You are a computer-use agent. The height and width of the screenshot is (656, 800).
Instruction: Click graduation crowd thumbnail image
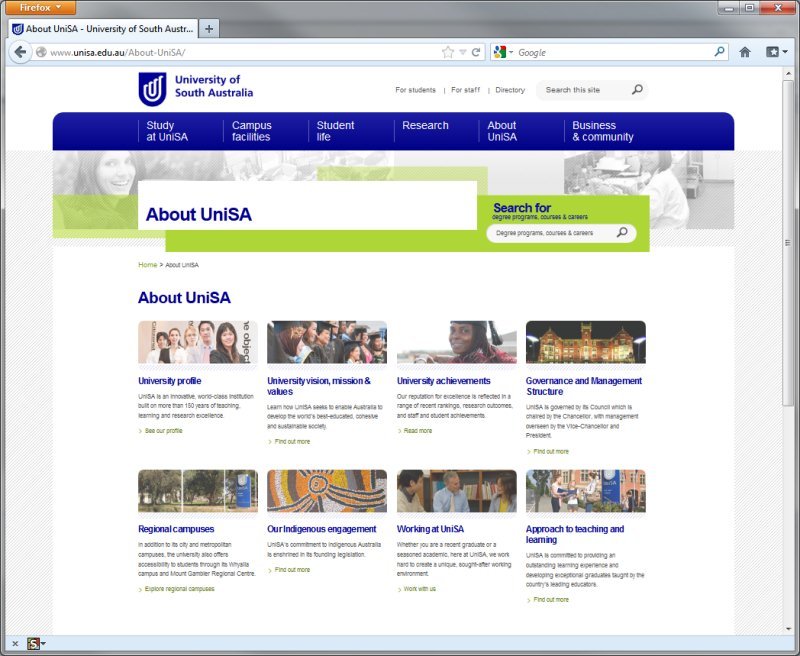click(x=327, y=342)
